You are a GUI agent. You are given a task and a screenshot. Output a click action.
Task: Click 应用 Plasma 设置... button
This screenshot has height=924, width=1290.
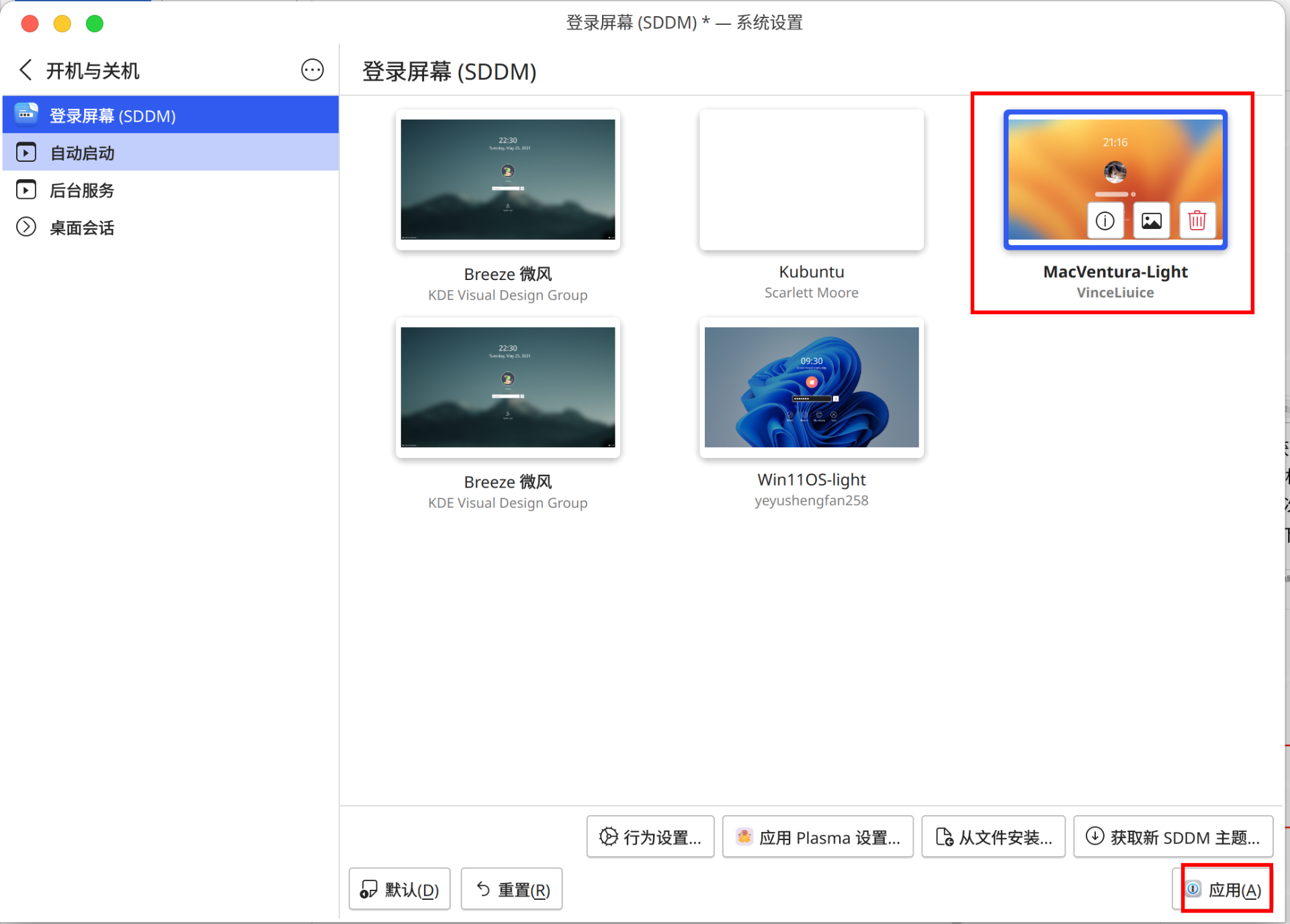point(818,837)
